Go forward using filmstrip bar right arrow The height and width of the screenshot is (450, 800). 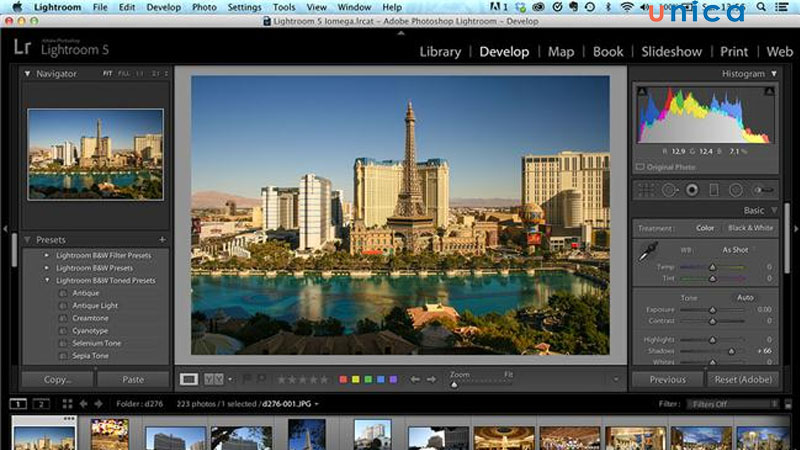pos(98,404)
